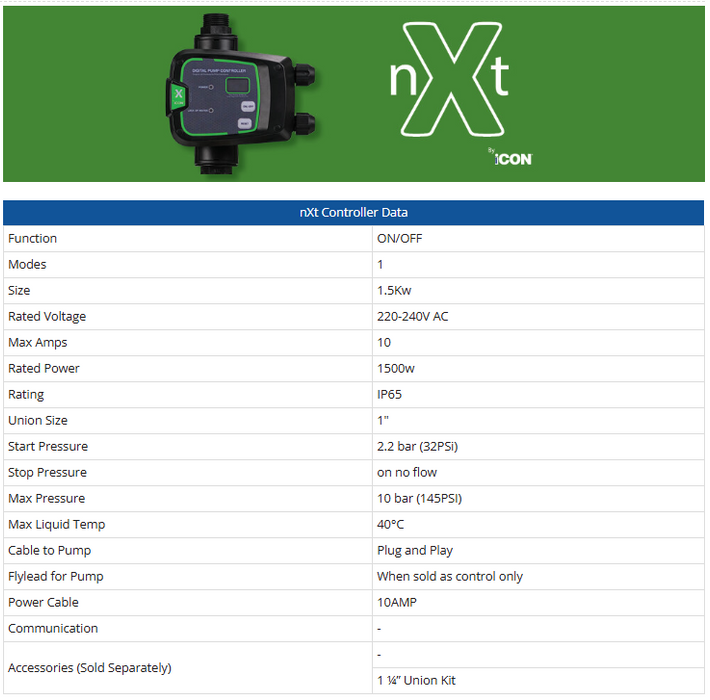Image resolution: width=710 pixels, height=700 pixels.
Task: Click the 'Function' row label
Action: (33, 239)
